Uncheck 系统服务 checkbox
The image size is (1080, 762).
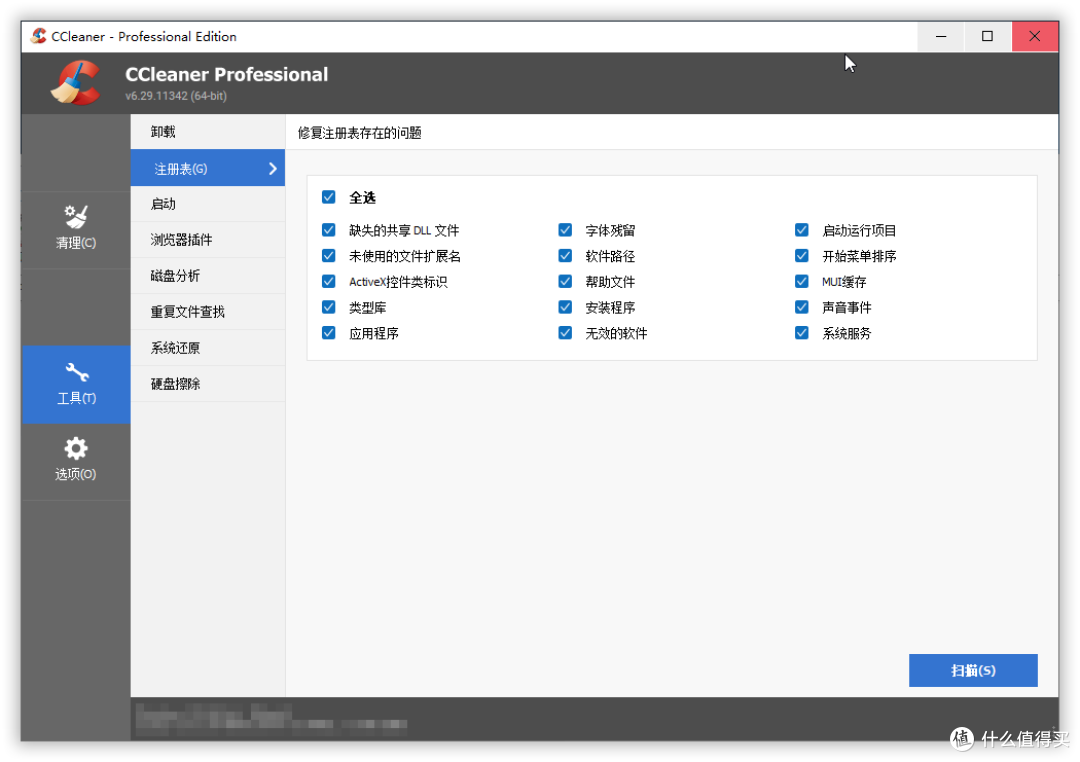pyautogui.click(x=801, y=333)
